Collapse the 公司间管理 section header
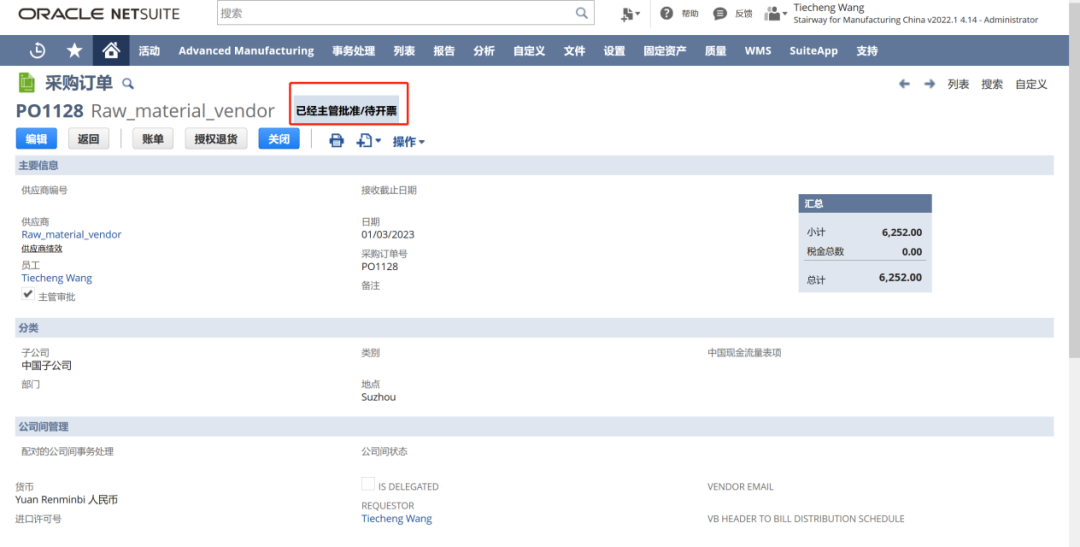This screenshot has width=1080, height=547. click(534, 426)
